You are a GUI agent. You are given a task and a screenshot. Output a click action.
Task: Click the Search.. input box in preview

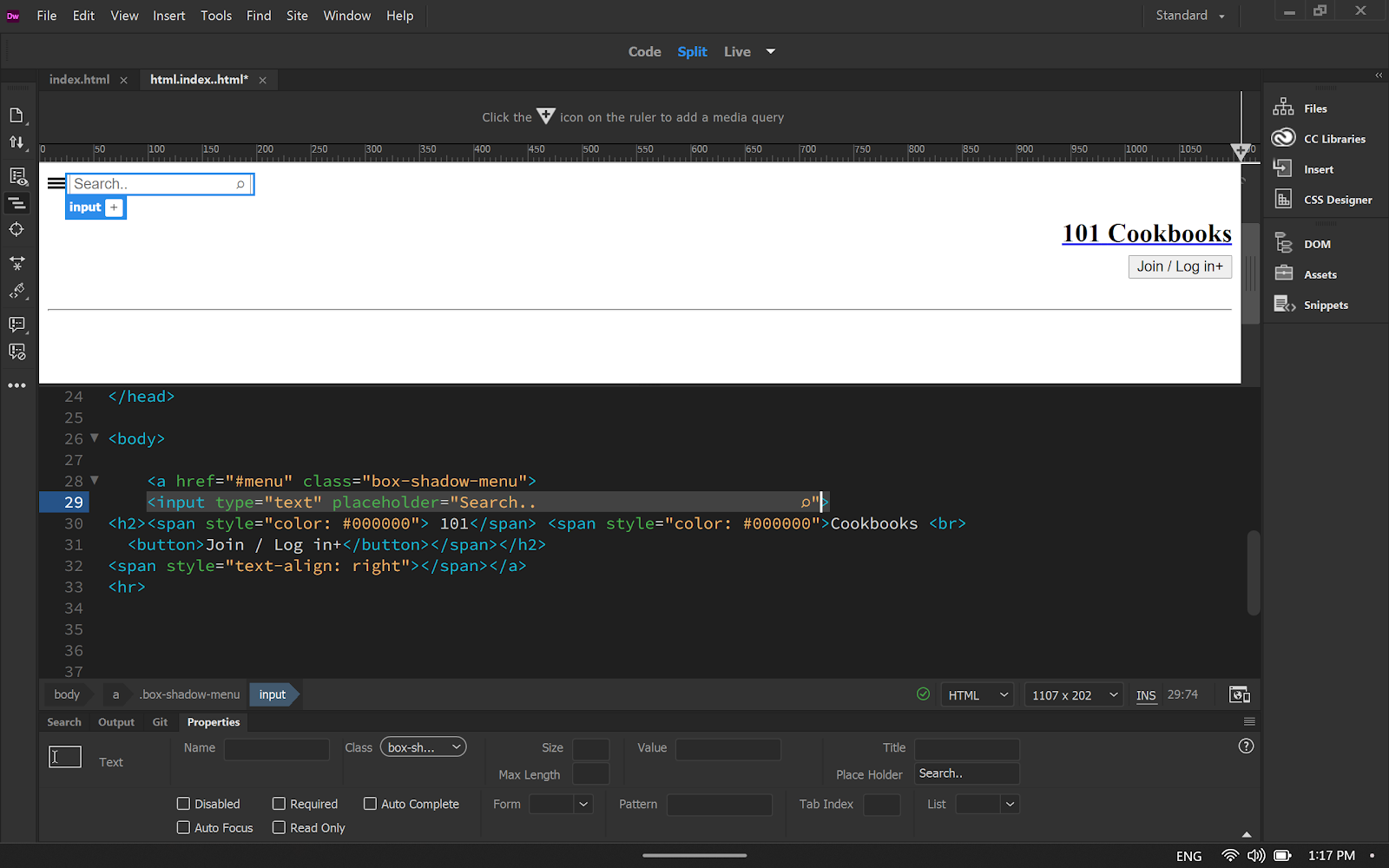(x=161, y=184)
